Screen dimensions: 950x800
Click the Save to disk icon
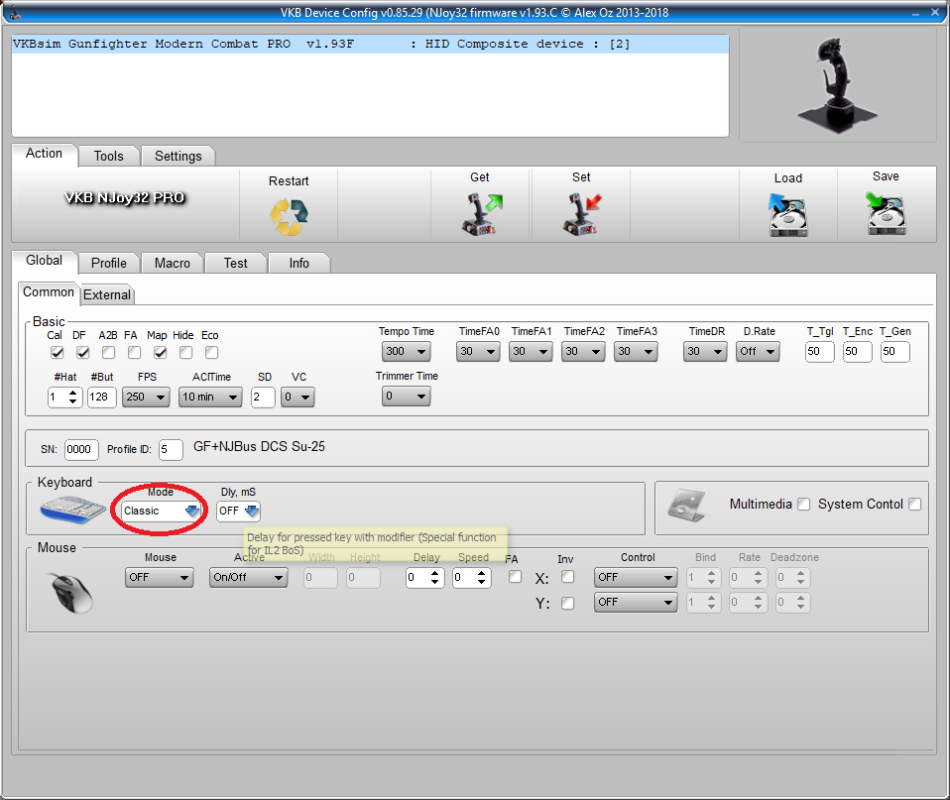click(x=885, y=214)
